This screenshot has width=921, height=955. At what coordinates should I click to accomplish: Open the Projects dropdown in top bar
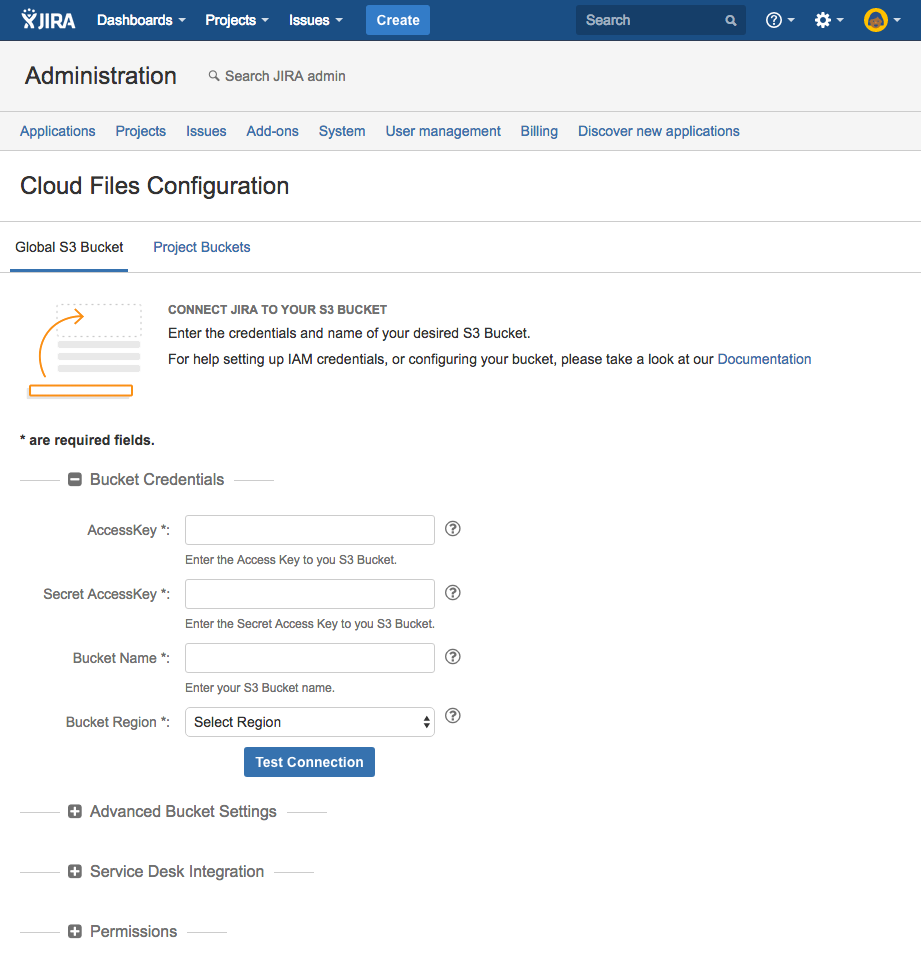[236, 20]
